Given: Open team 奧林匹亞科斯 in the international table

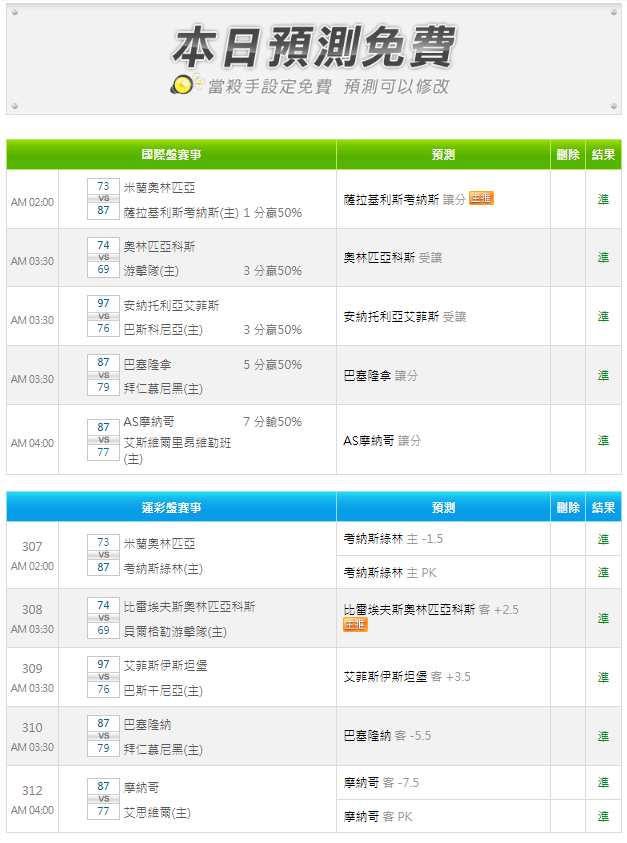Looking at the screenshot, I should 159,246.
